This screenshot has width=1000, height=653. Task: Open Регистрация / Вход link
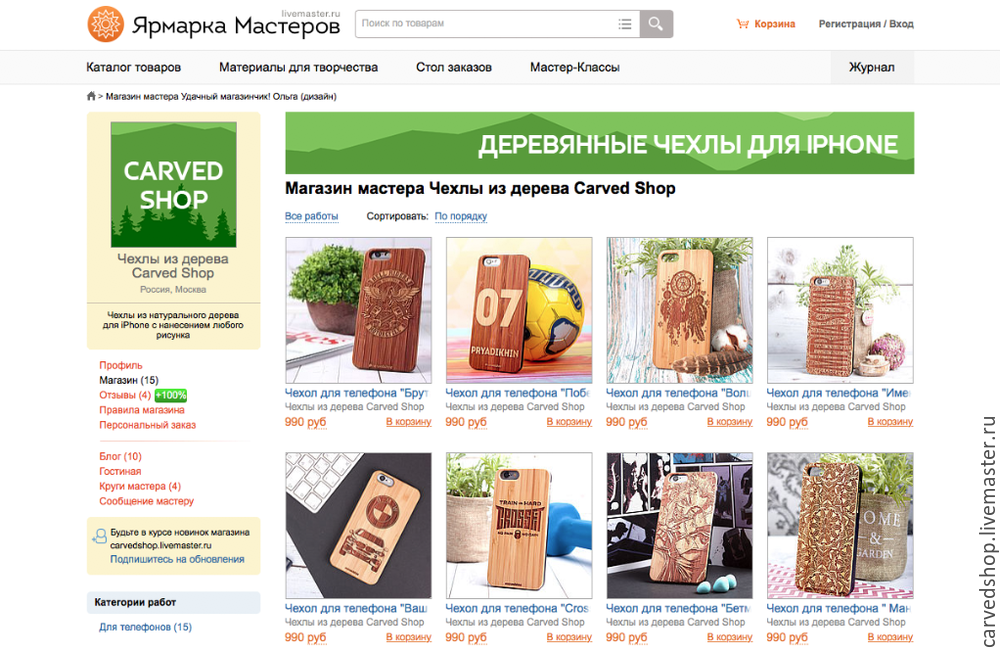point(866,24)
